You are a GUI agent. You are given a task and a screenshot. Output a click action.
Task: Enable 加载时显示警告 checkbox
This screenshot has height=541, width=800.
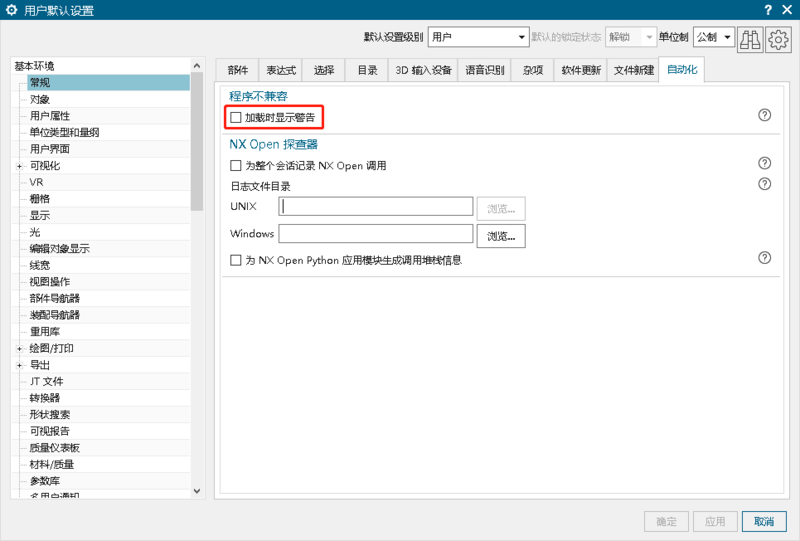(236, 117)
